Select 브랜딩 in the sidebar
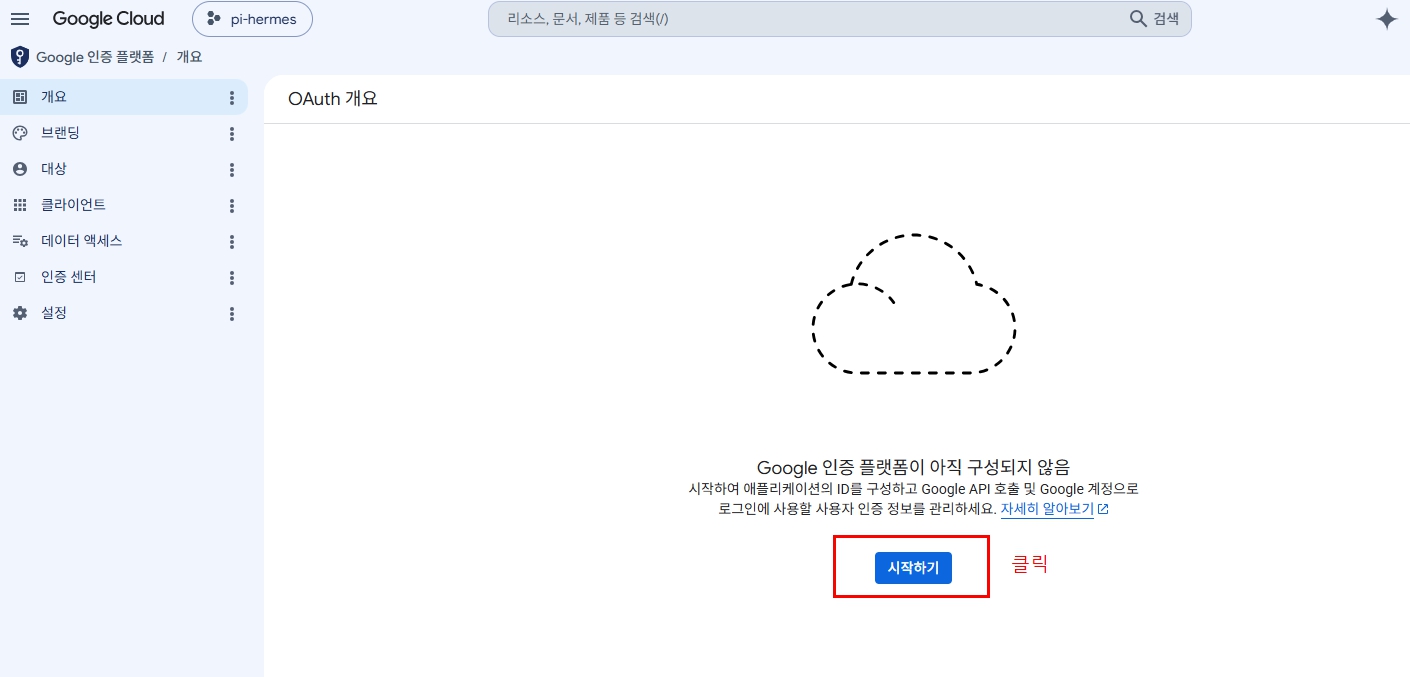The width and height of the screenshot is (1410, 677). 124,133
